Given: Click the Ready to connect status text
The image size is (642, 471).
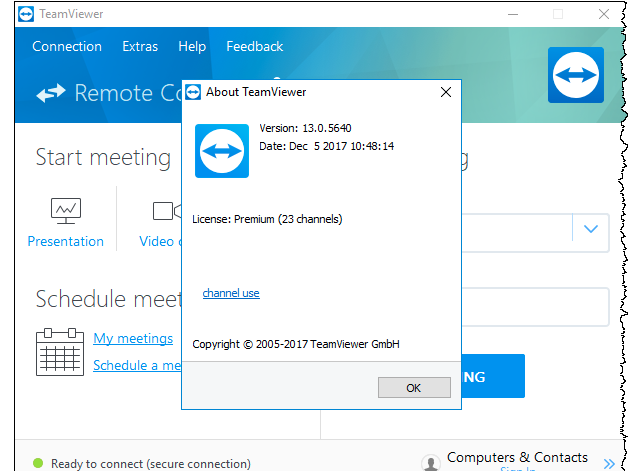Looking at the screenshot, I should [x=151, y=464].
